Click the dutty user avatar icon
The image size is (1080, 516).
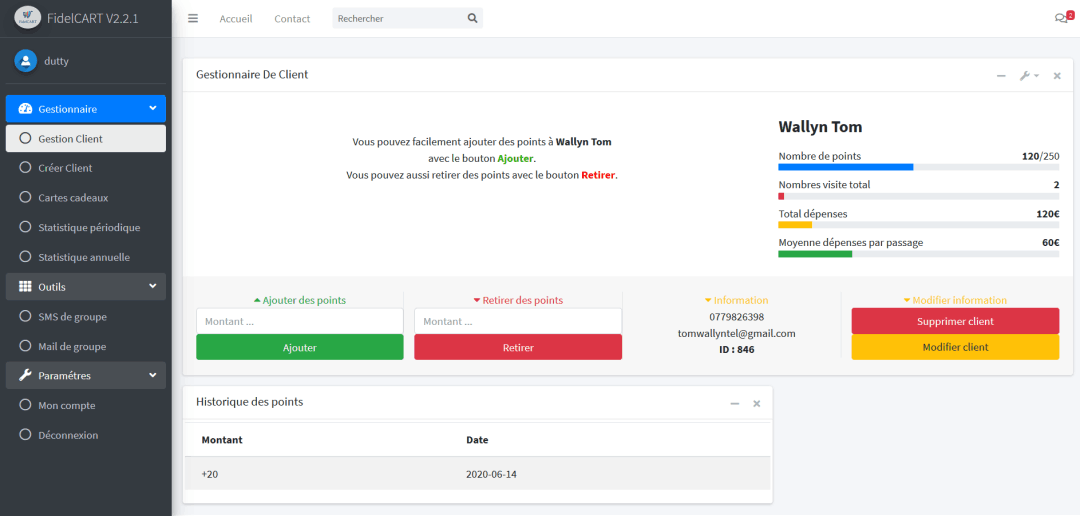click(25, 61)
